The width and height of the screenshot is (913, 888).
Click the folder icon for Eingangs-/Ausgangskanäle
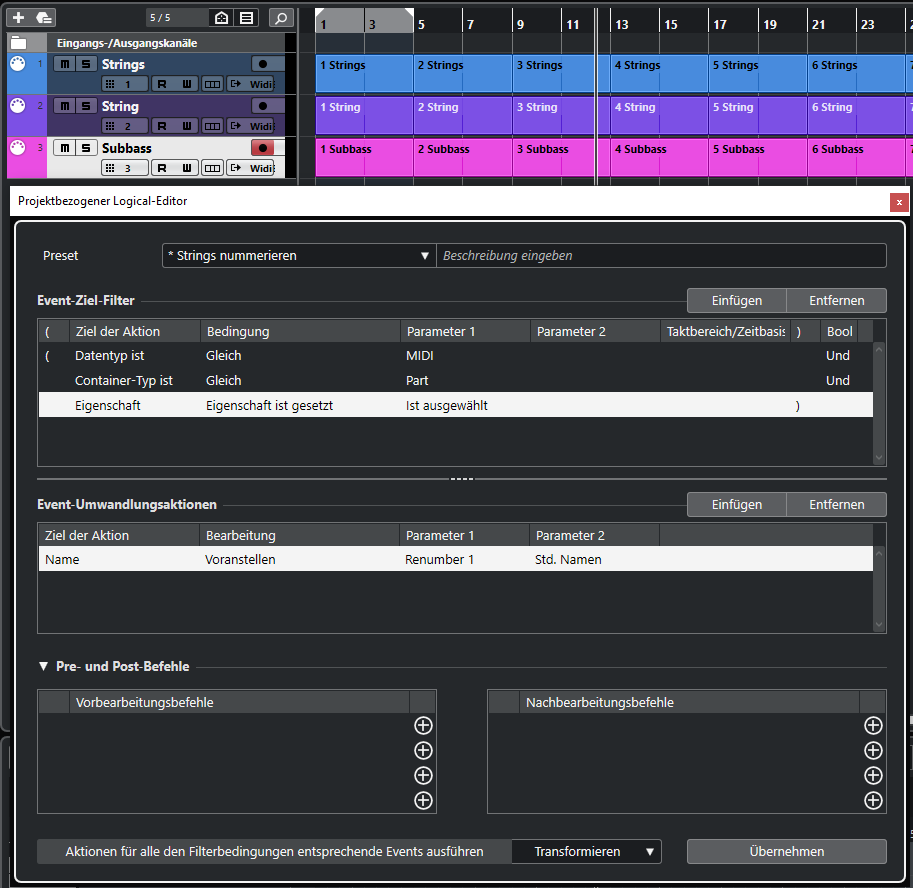tap(18, 43)
